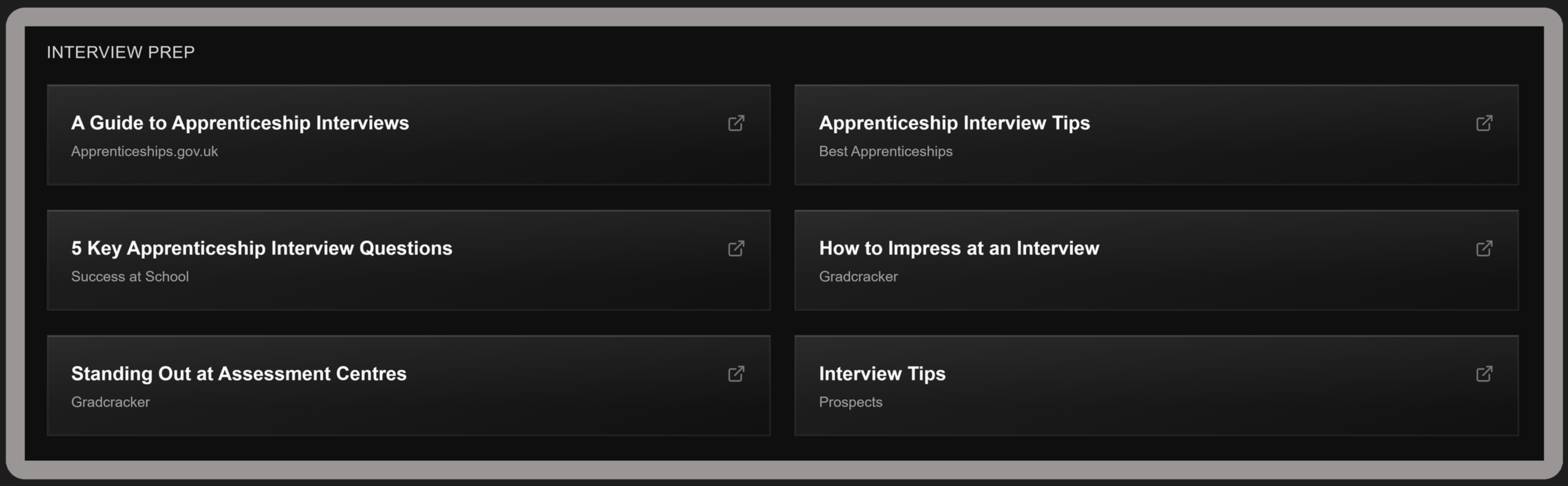Click external link icon beside How to Impress
Screen dimensions: 1568x486
[x=1484, y=249]
